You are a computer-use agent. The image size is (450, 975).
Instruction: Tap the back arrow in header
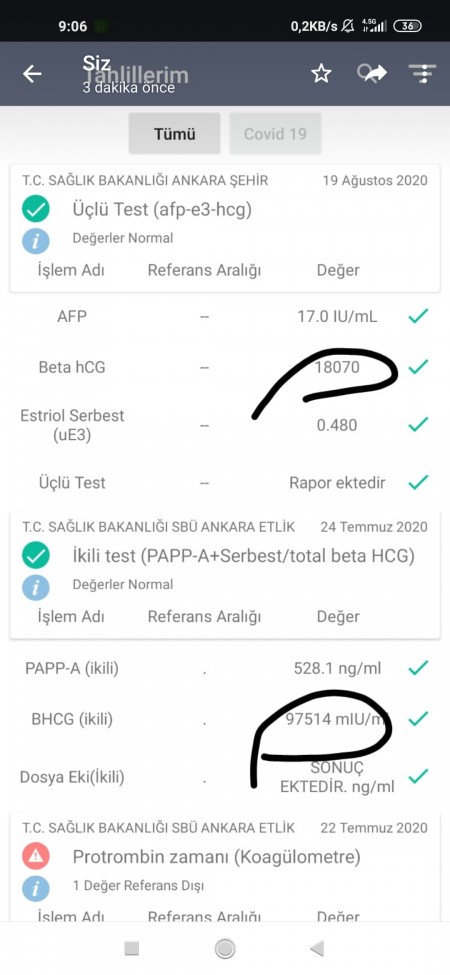point(32,74)
